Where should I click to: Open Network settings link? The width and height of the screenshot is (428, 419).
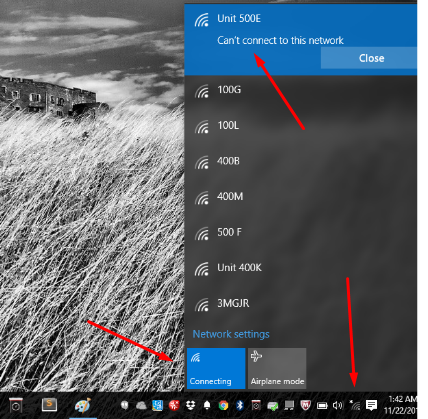click(x=231, y=334)
